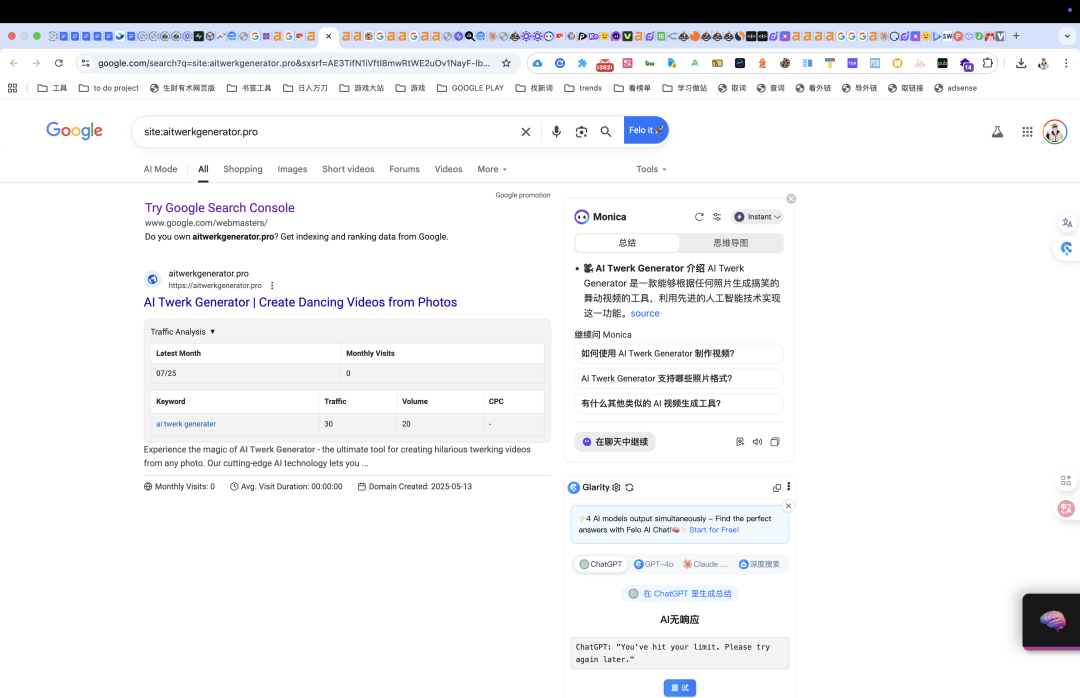The width and height of the screenshot is (1080, 698).
Task: Open brain floating widget thumbnail
Action: (1052, 621)
